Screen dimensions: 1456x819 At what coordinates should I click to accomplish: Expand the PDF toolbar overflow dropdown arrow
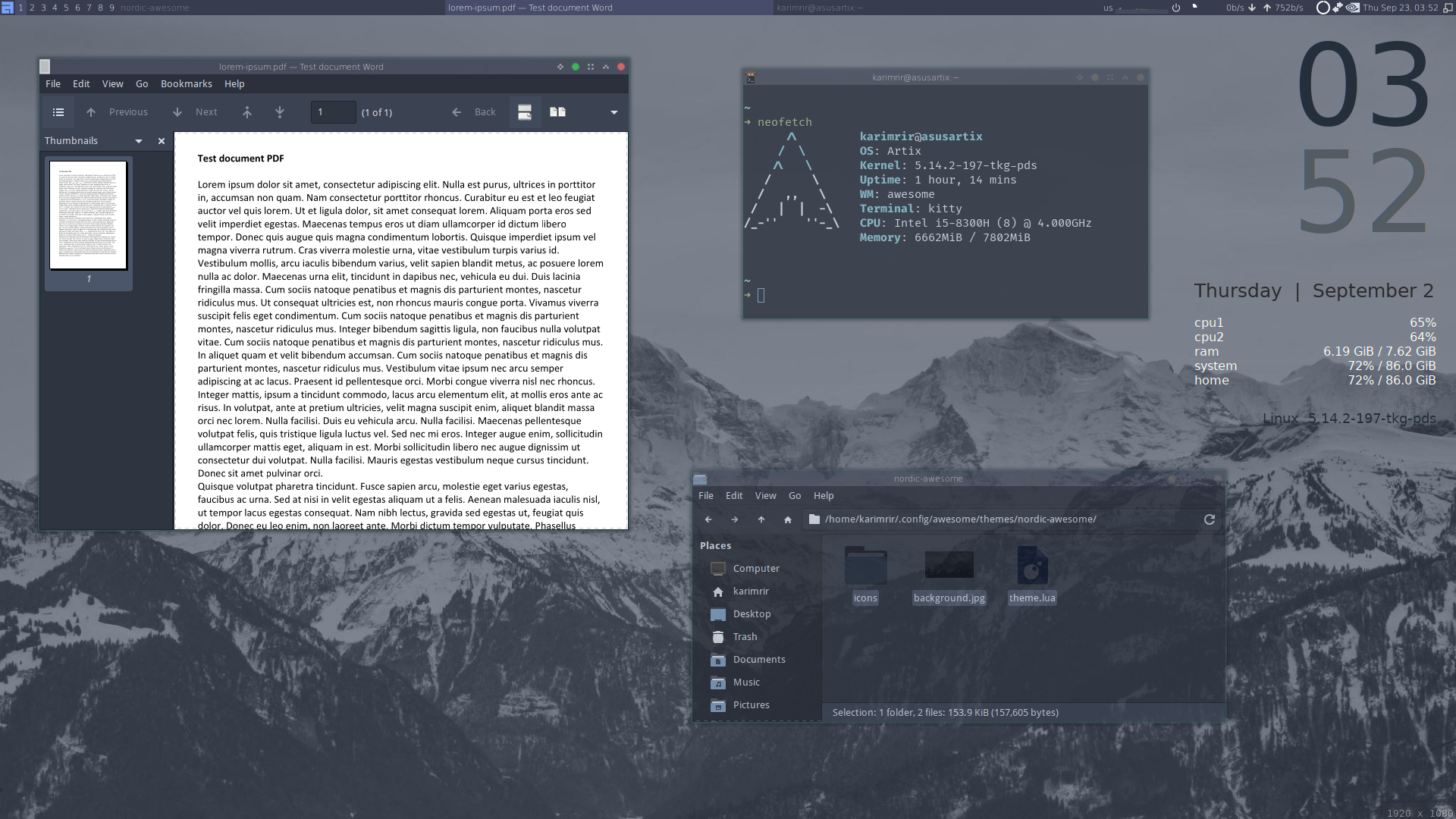[614, 112]
